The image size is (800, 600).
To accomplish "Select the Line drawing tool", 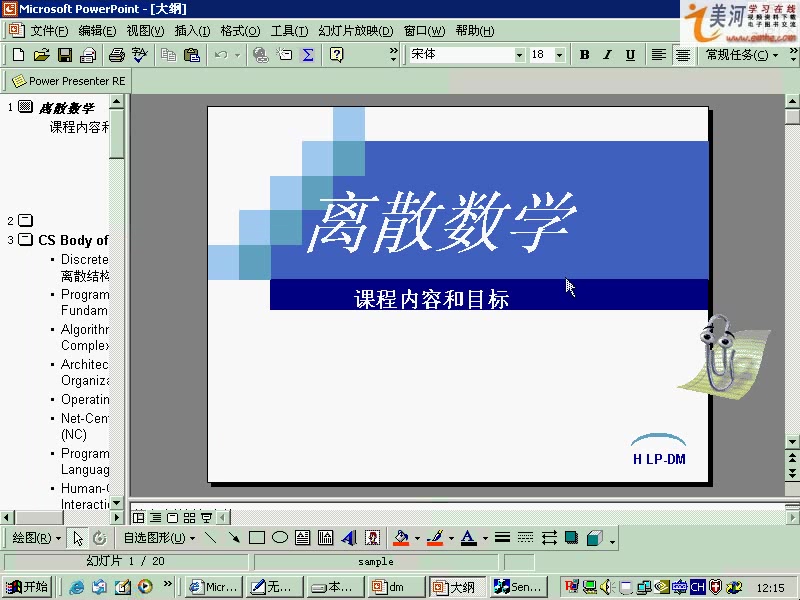I will (210, 537).
